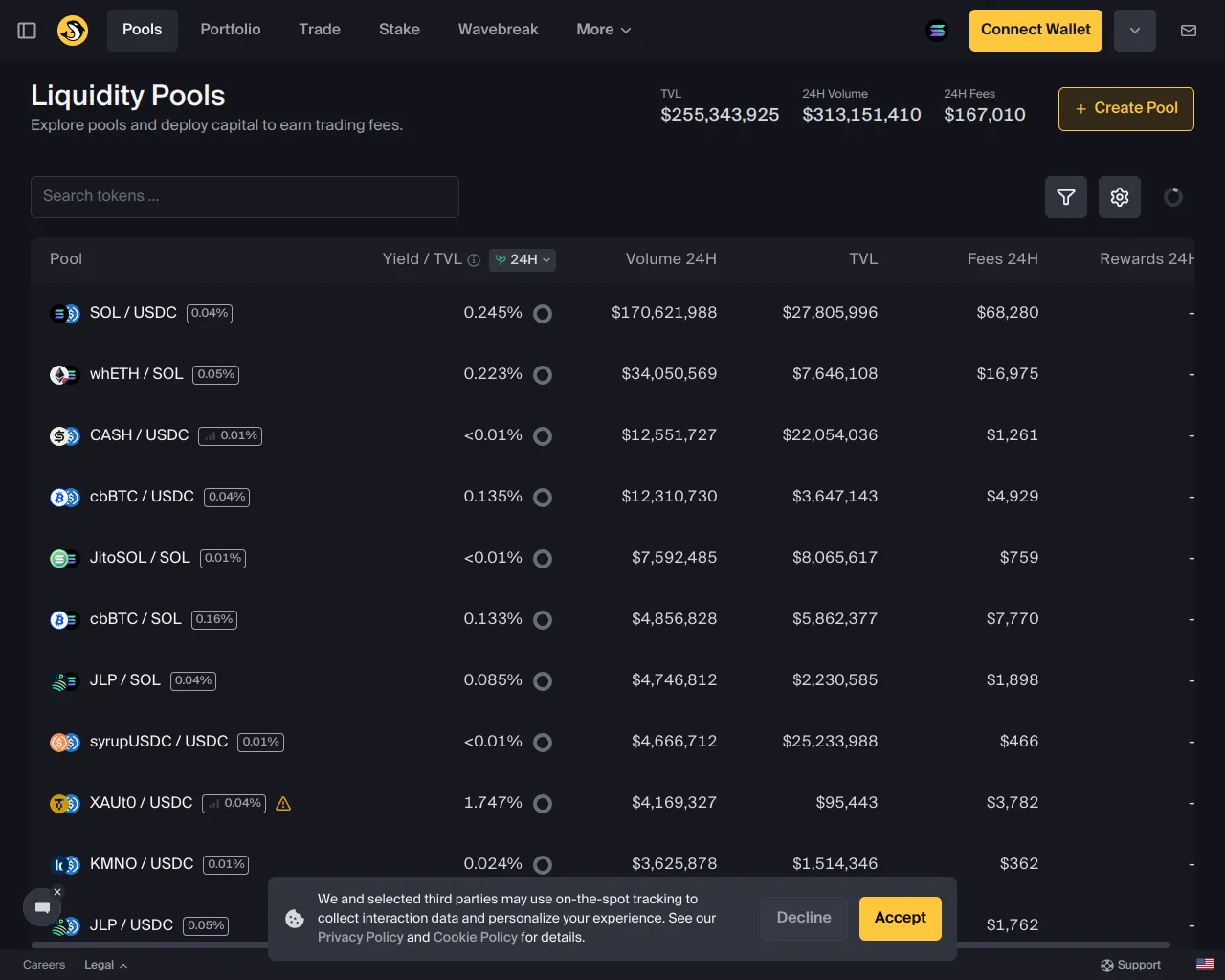The width and height of the screenshot is (1225, 980).
Task: Open the Cookie Policy link
Action: click(476, 938)
